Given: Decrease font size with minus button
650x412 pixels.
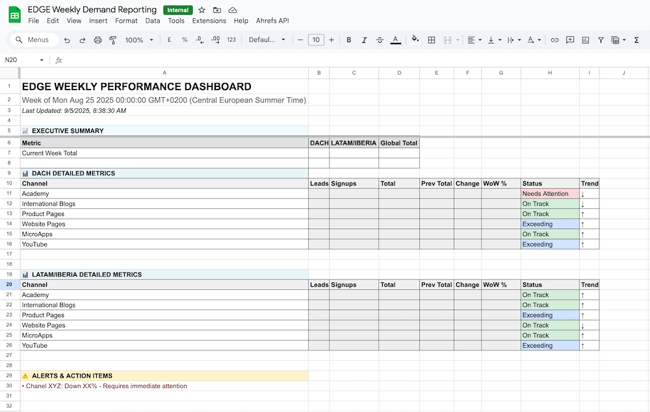Looking at the screenshot, I should click(x=300, y=40).
